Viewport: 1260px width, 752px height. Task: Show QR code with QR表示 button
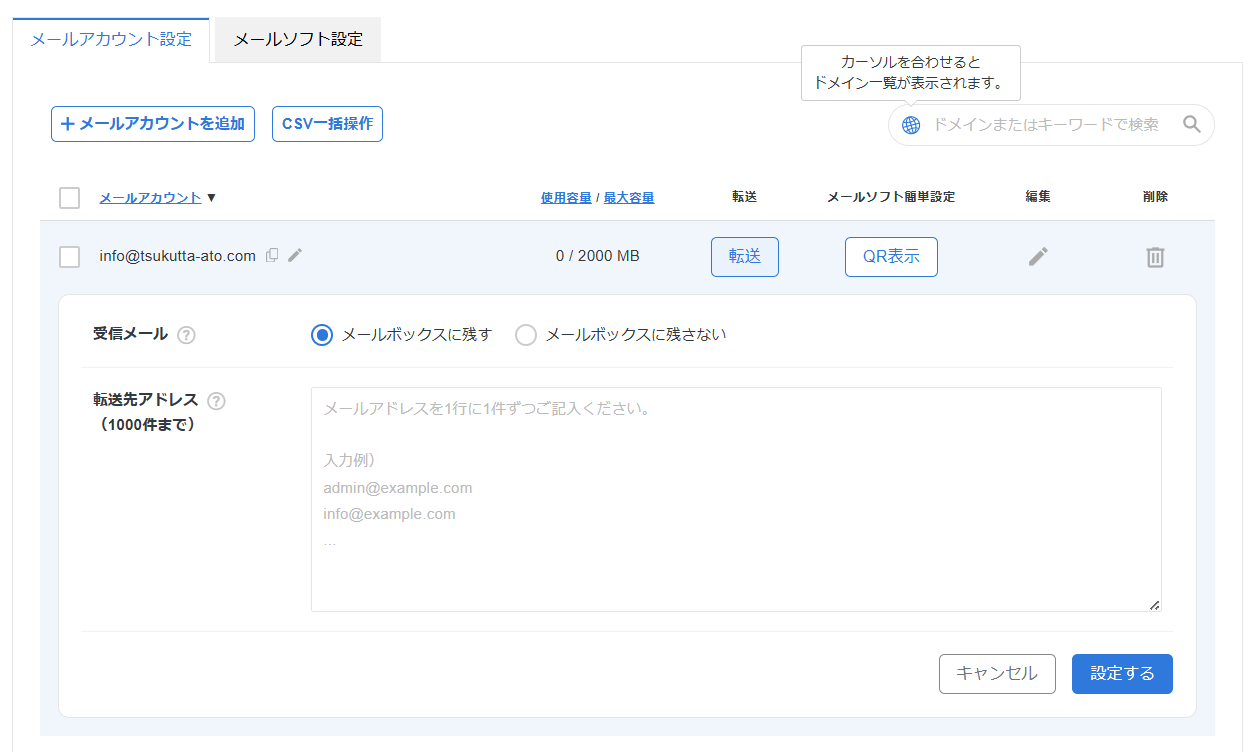[891, 257]
